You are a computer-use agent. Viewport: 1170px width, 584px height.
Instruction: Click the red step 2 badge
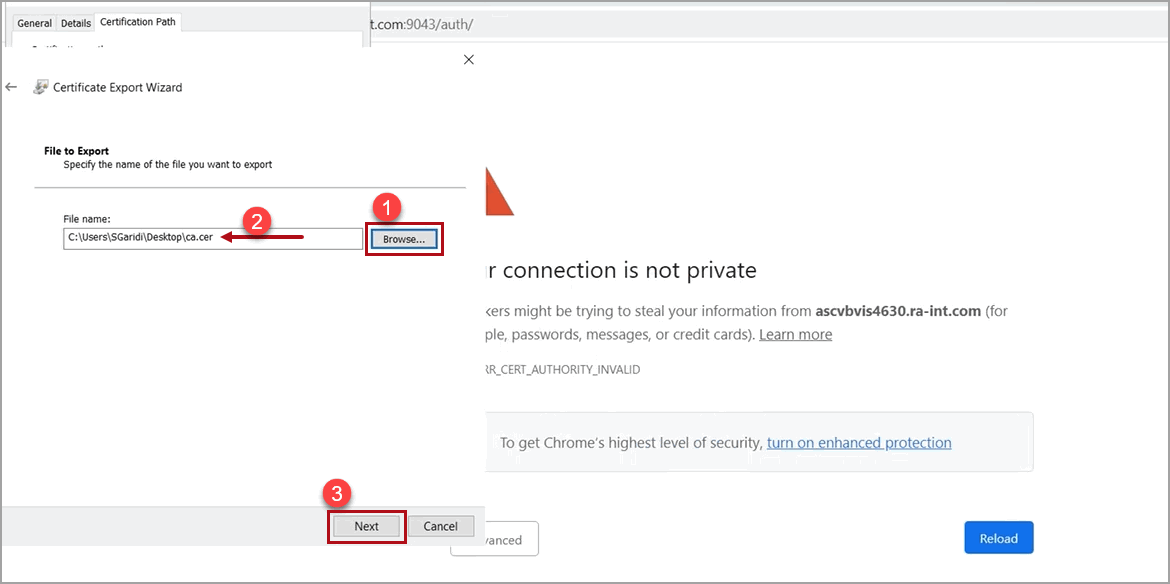click(257, 221)
